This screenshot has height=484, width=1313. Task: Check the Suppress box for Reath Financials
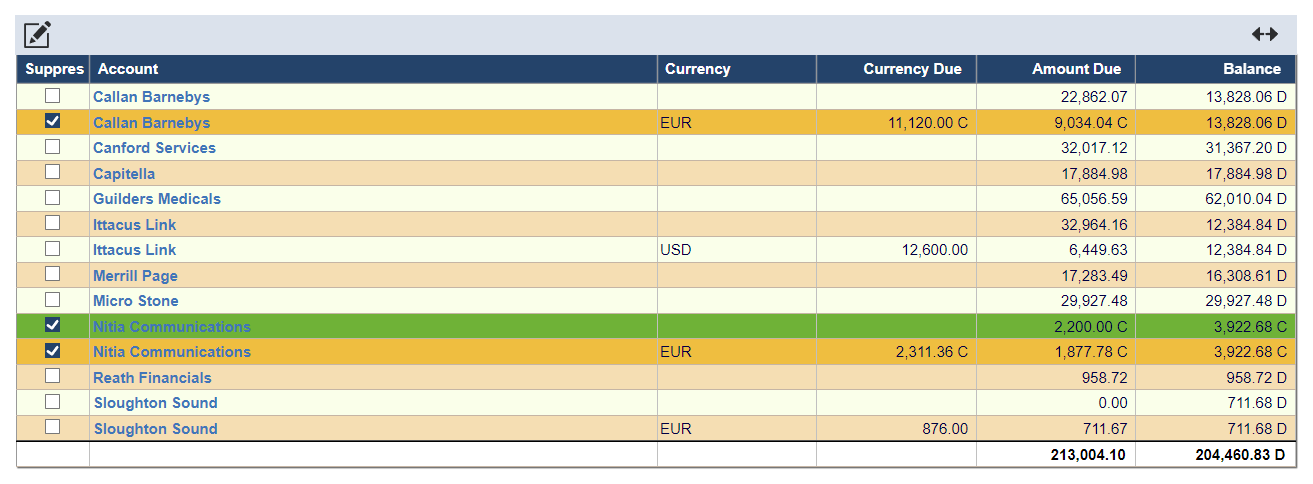pyautogui.click(x=52, y=376)
